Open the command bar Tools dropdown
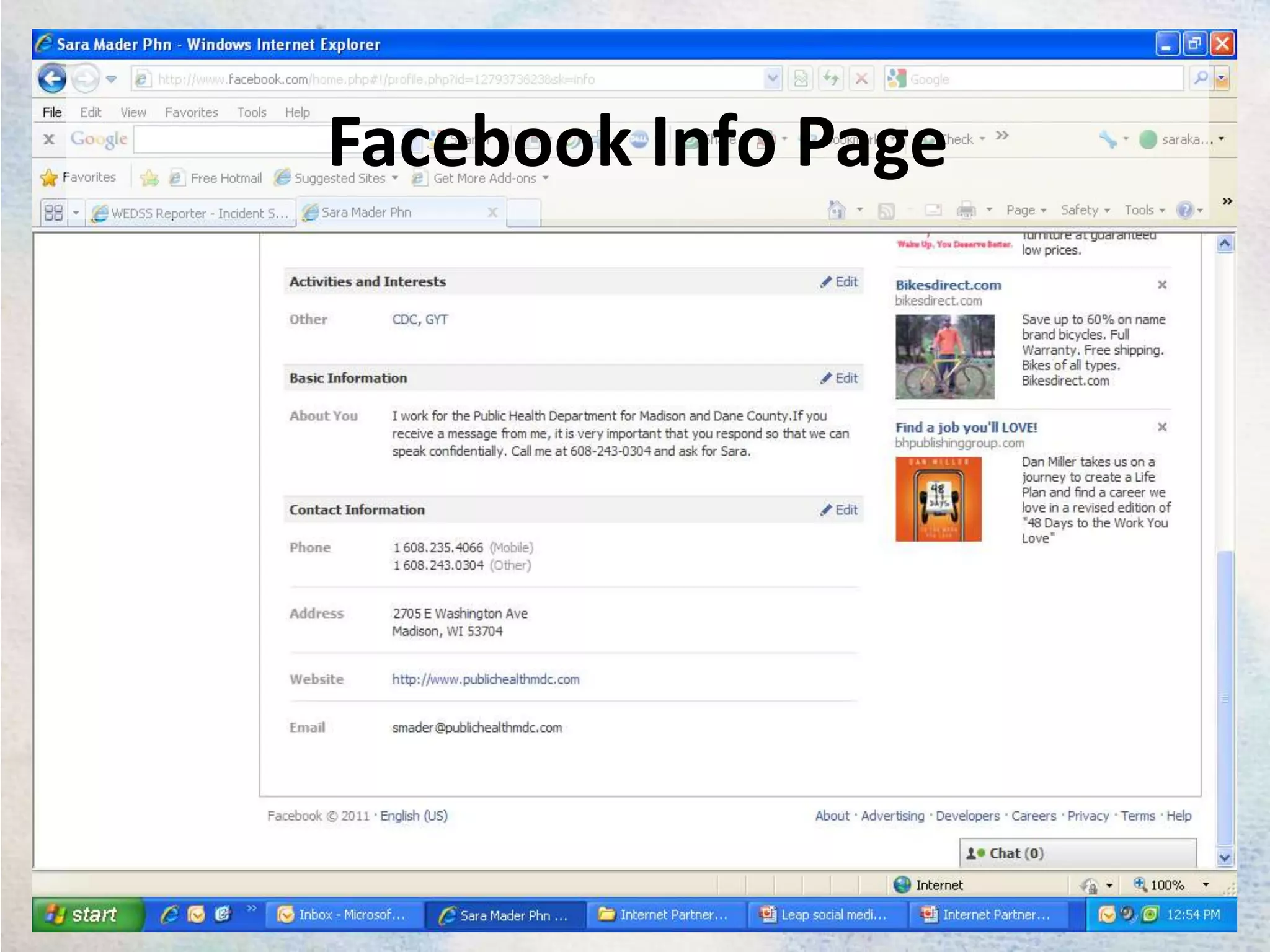Viewport: 1270px width, 952px height. [x=1145, y=210]
